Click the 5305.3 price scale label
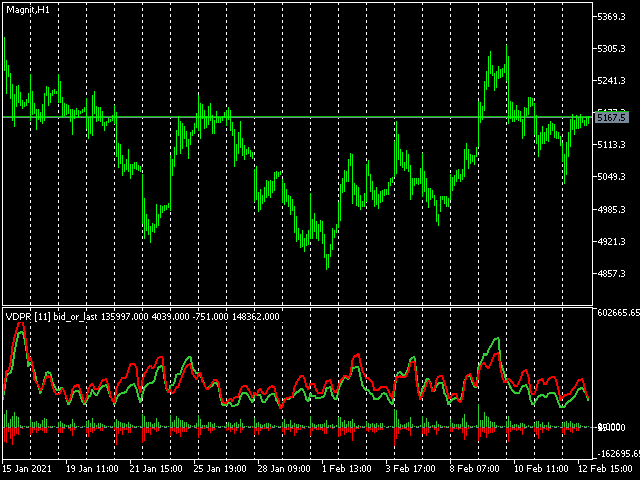This screenshot has width=640, height=480. pos(611,49)
